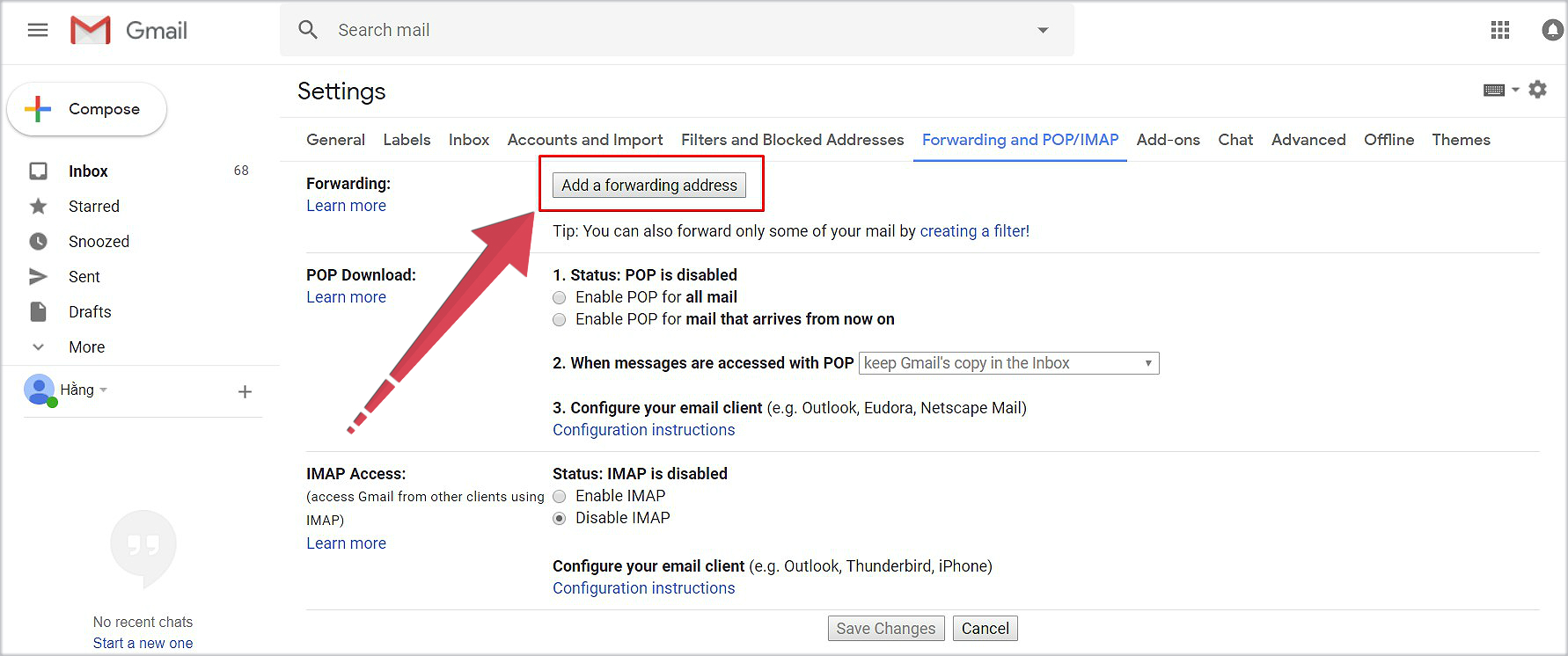The height and width of the screenshot is (656, 1568).
Task: Select Disable IMAP radio button
Action: point(560,519)
